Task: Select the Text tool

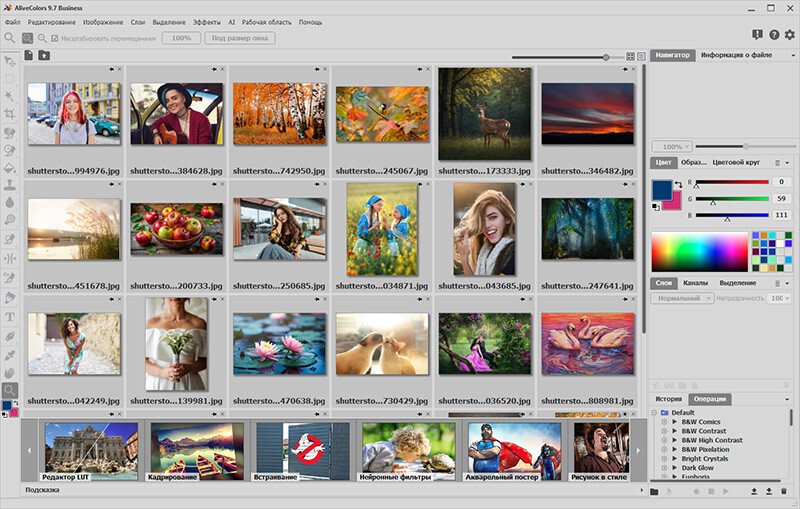Action: point(10,316)
